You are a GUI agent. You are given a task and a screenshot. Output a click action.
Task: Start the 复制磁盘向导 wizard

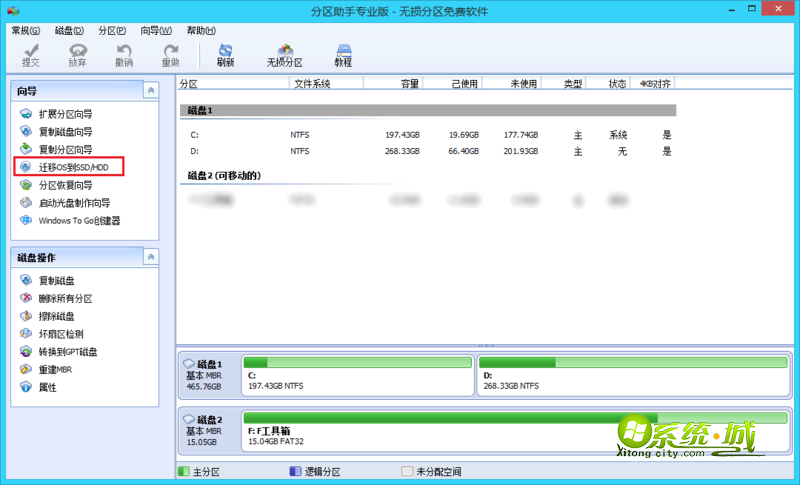tap(56, 132)
